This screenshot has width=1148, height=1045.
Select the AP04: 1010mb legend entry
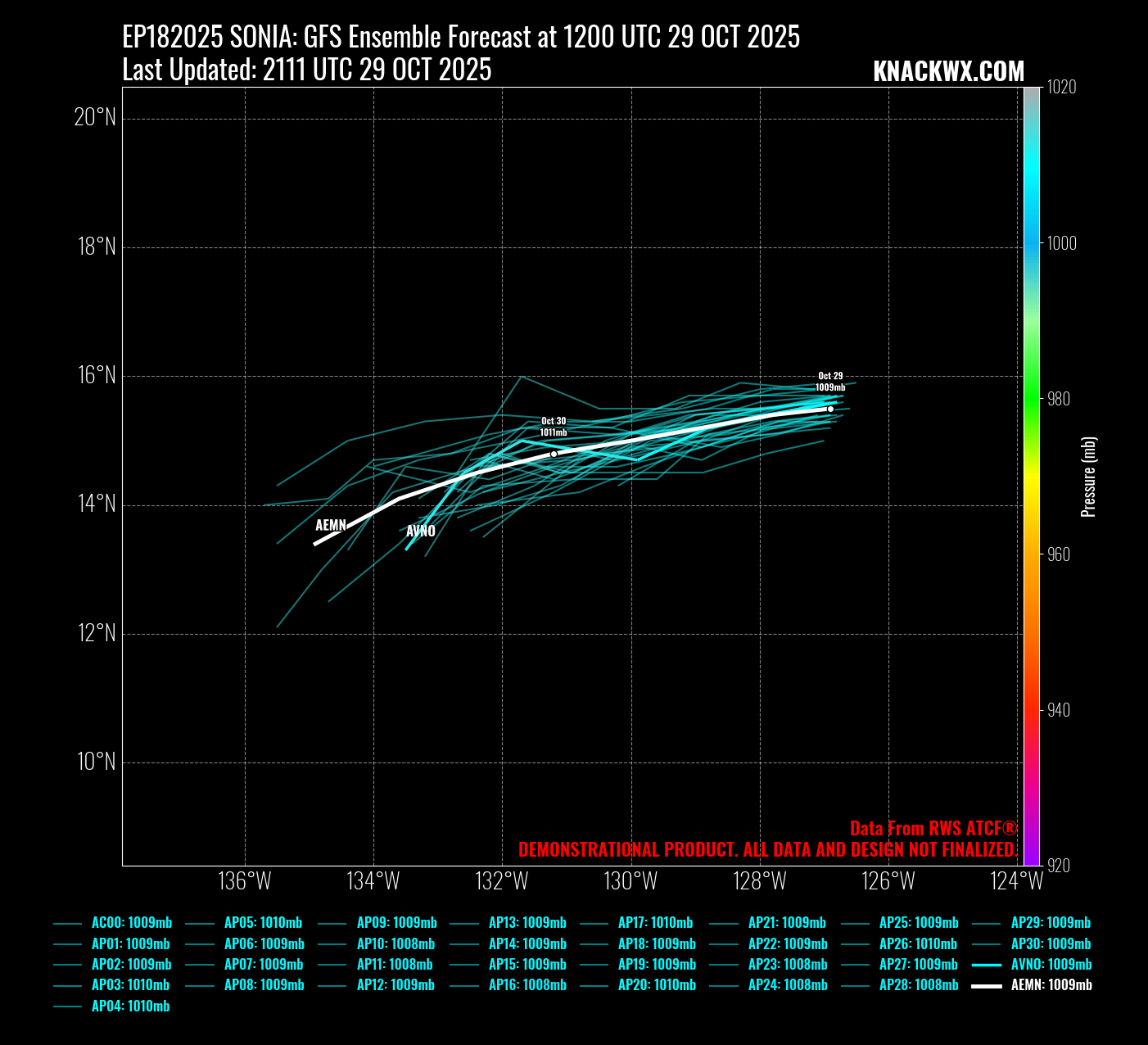click(x=131, y=1007)
